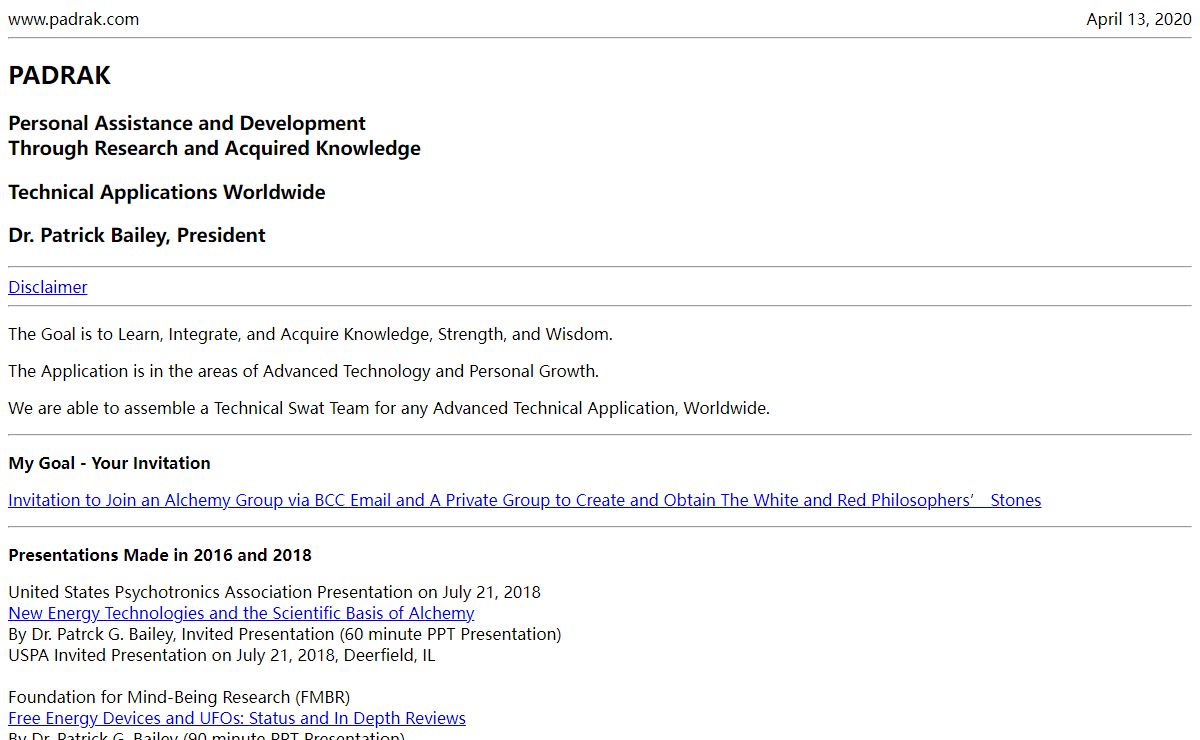
Task: Click the Presentations Made in 2016 and 2018 heading
Action: 160,555
